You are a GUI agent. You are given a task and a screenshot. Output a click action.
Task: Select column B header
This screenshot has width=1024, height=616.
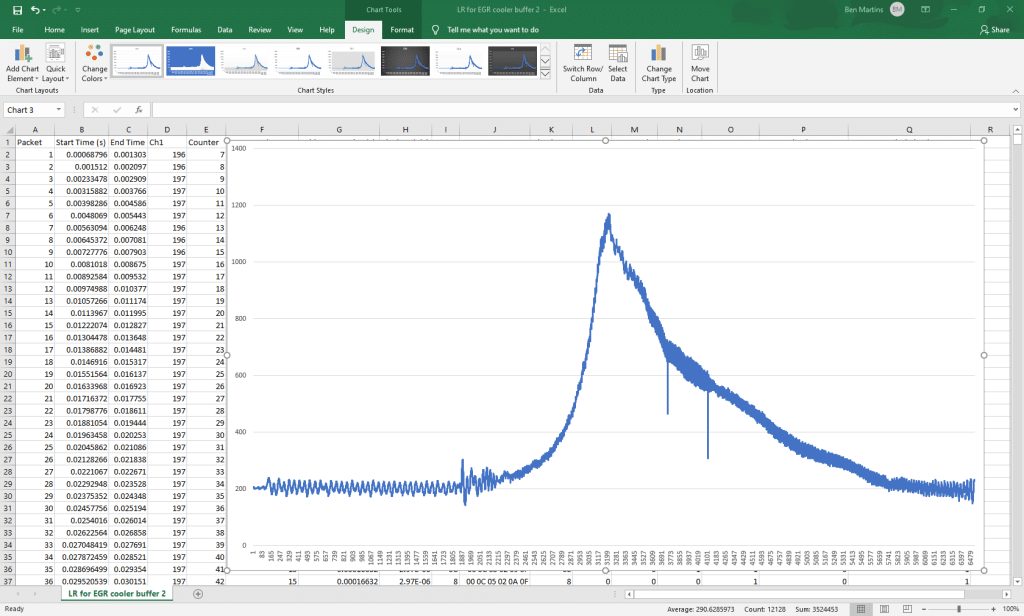(82, 129)
